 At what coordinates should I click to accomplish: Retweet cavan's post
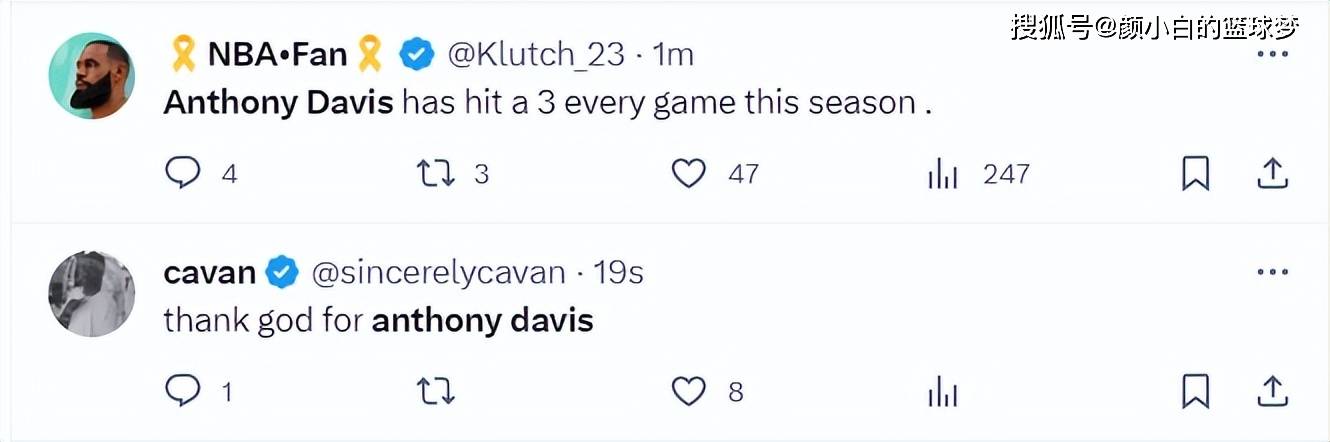(x=435, y=391)
